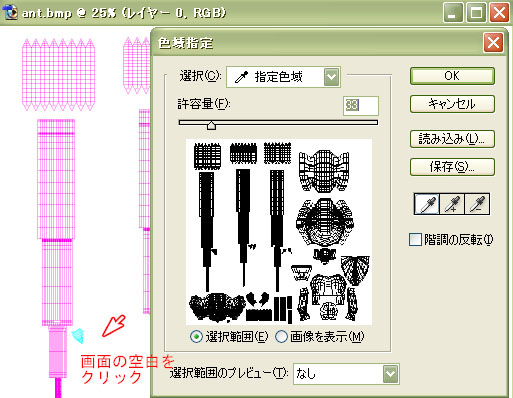Minimize the ant.bmp document window

(453, 13)
